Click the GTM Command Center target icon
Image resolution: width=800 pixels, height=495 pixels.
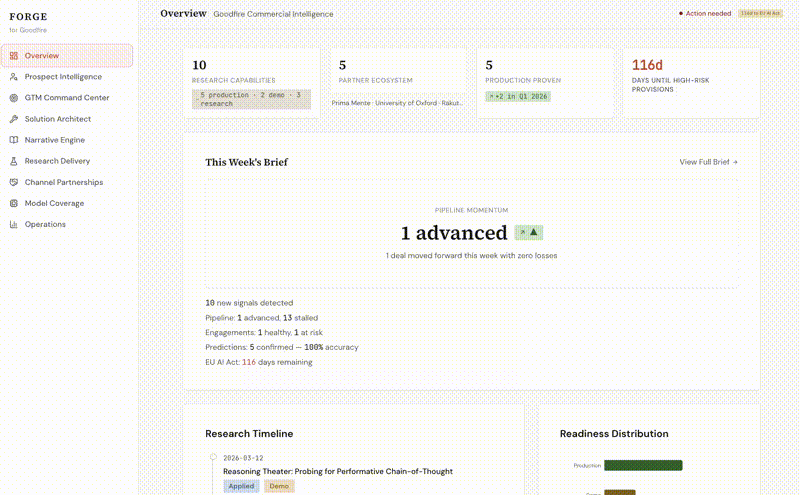(x=14, y=97)
